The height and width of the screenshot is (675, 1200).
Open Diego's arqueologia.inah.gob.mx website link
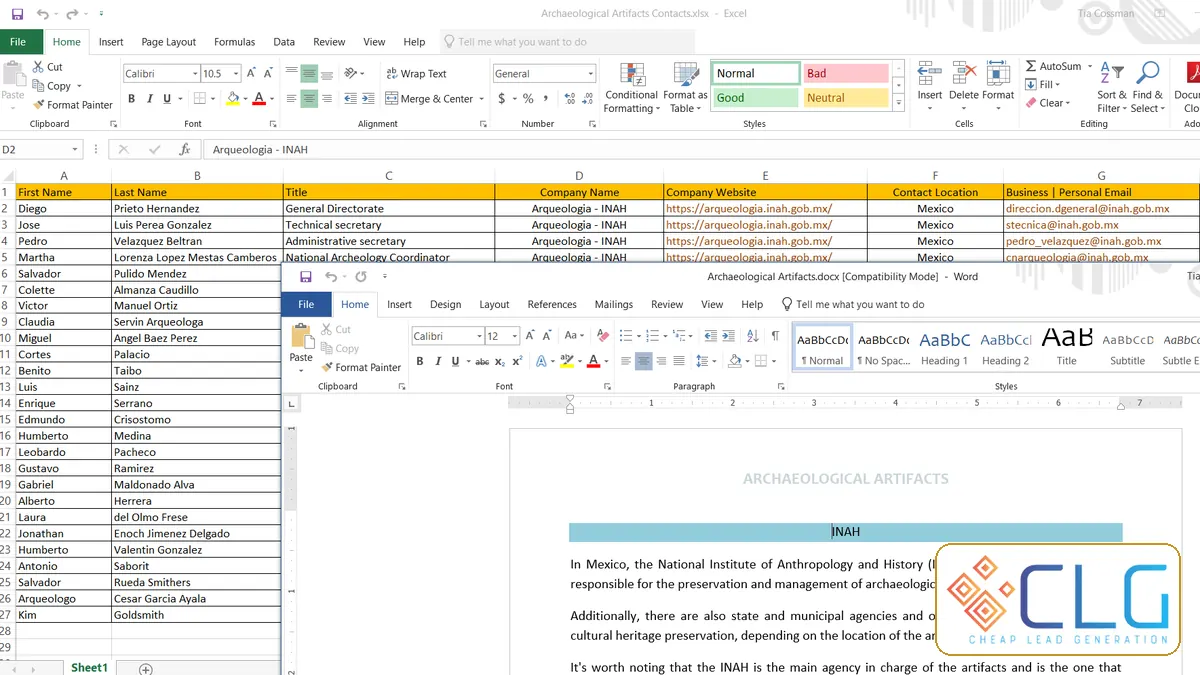748,209
